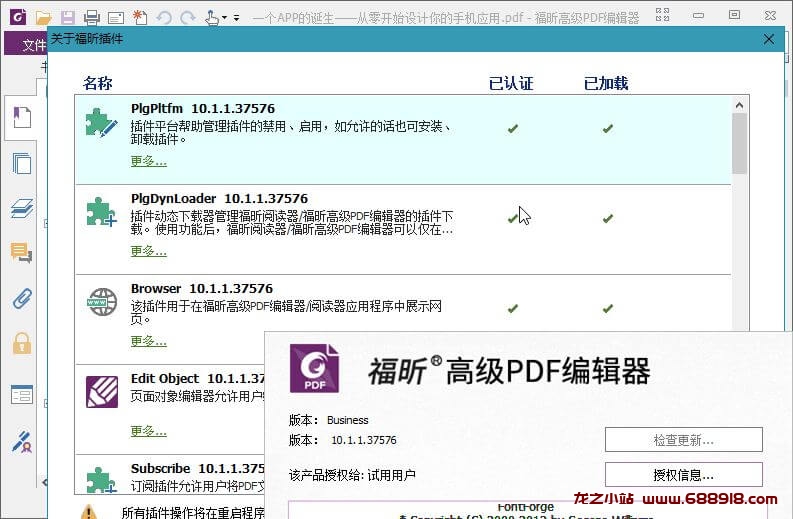
Task: Open the Comments side panel icon
Action: (x=22, y=252)
